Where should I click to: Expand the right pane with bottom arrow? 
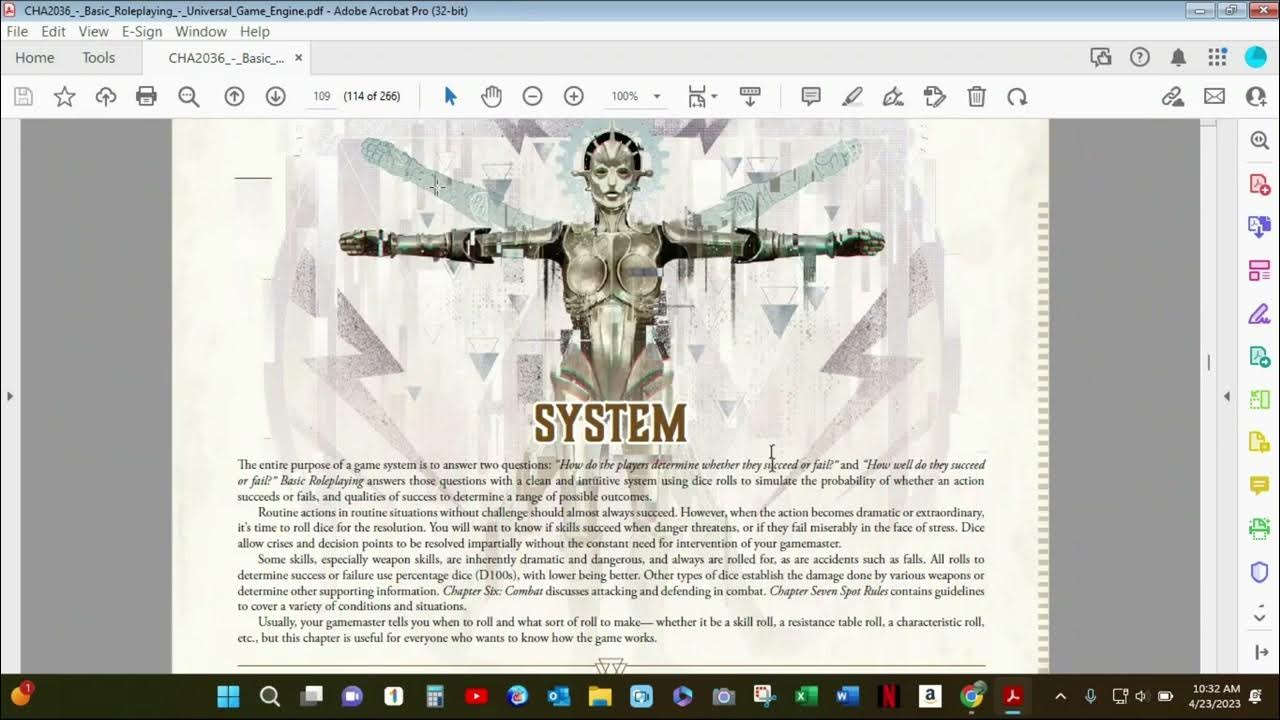click(x=1259, y=652)
